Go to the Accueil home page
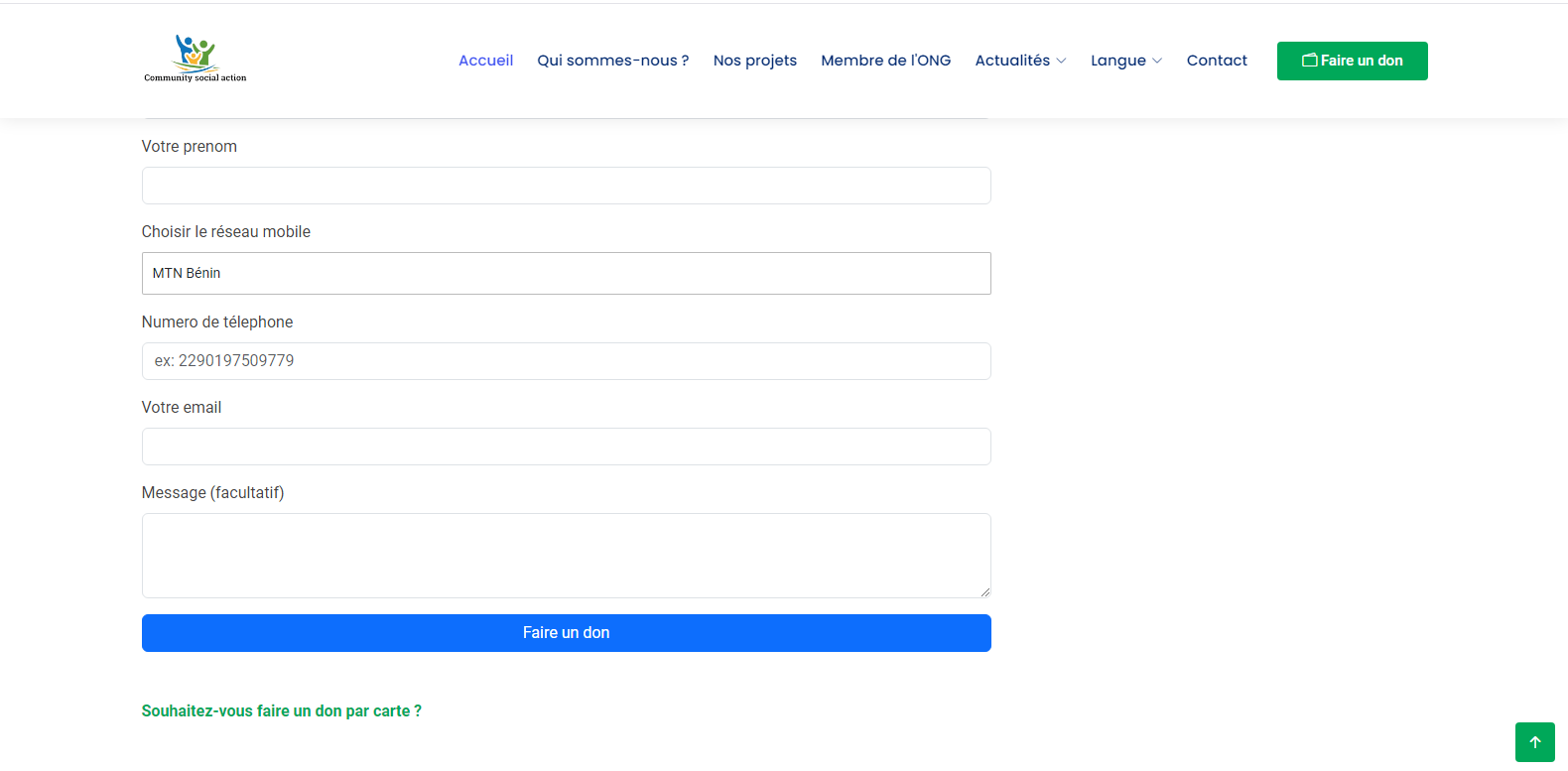This screenshot has width=1568, height=771. coord(485,61)
